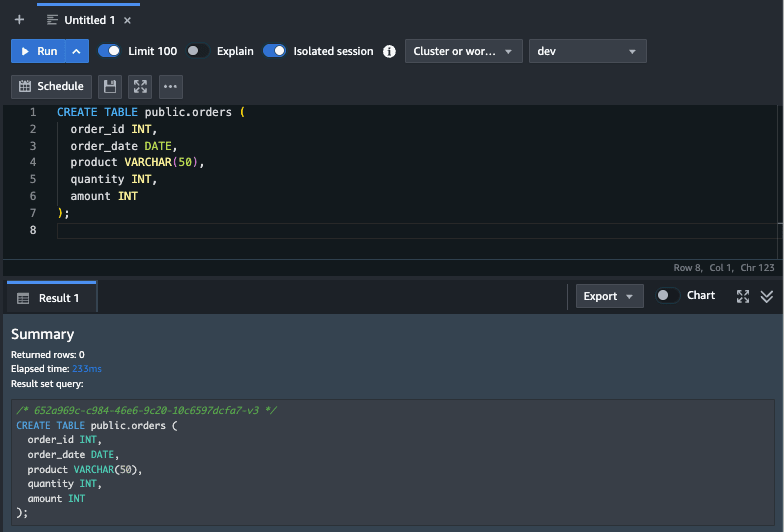The width and height of the screenshot is (784, 532).
Task: Toggle Limit 100 switch
Action: point(109,50)
